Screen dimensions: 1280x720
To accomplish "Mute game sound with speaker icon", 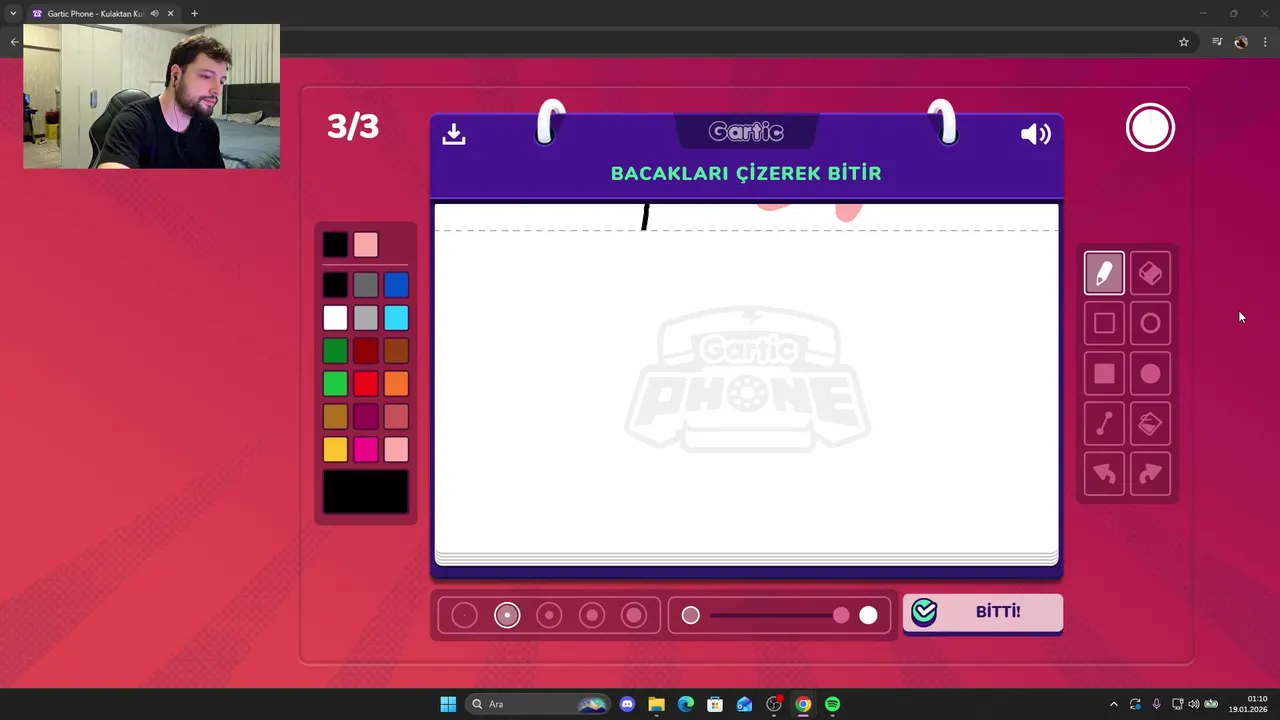I will click(x=1035, y=134).
